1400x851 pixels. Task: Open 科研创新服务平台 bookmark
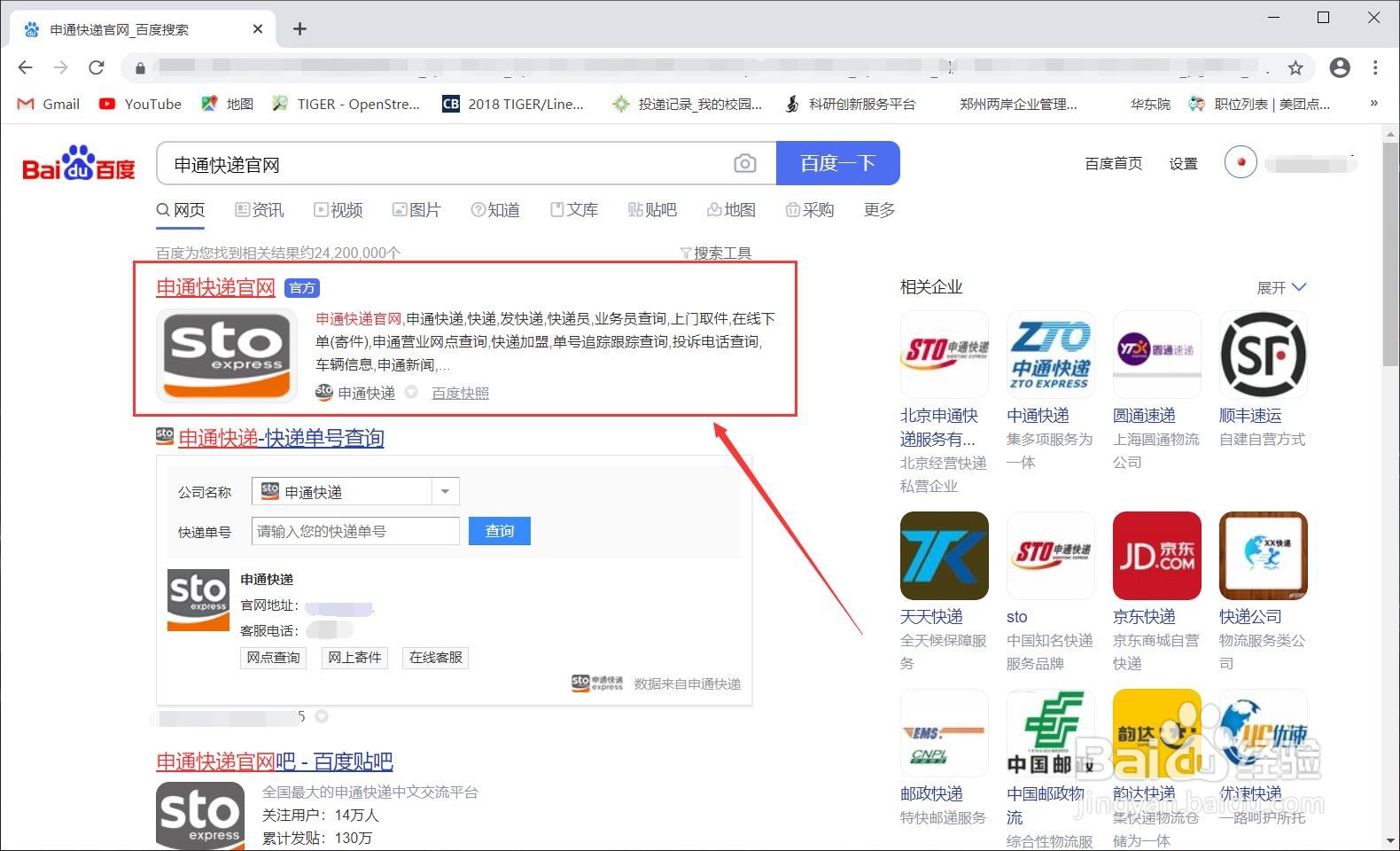(849, 104)
